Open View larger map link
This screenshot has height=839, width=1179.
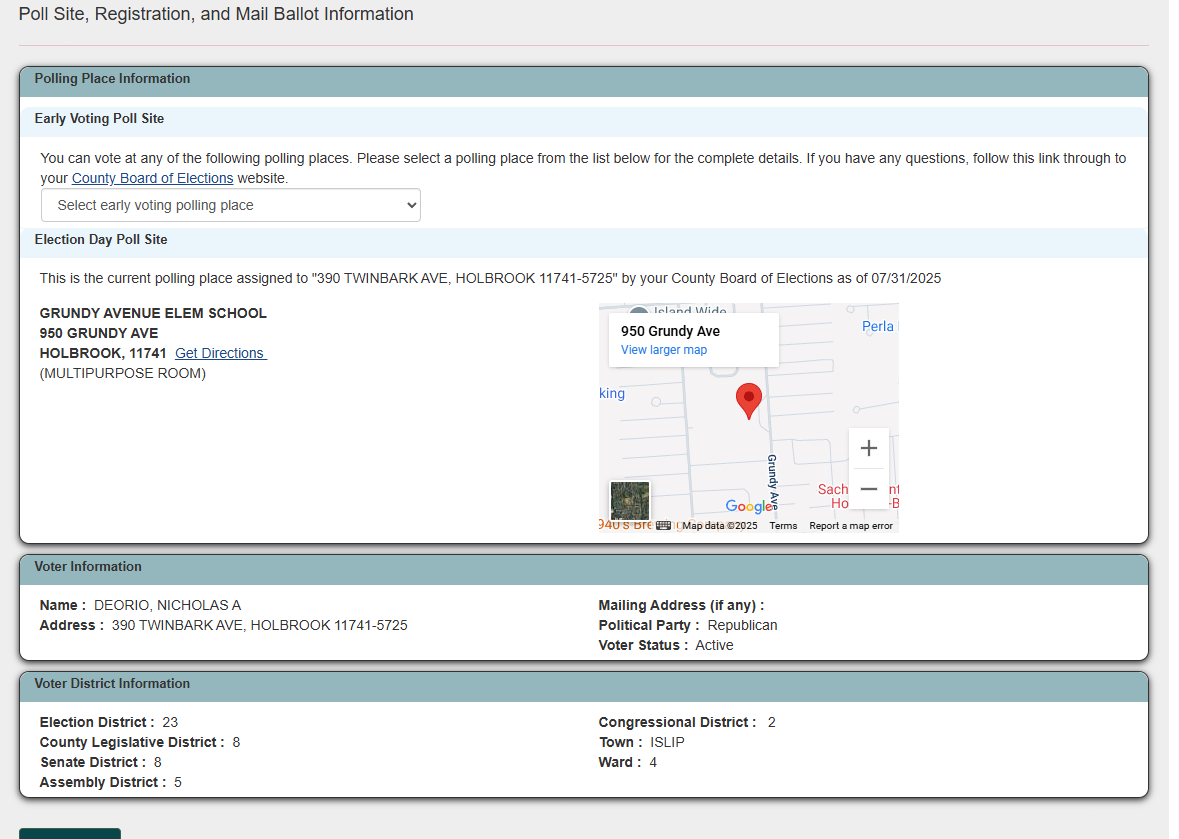click(x=664, y=350)
